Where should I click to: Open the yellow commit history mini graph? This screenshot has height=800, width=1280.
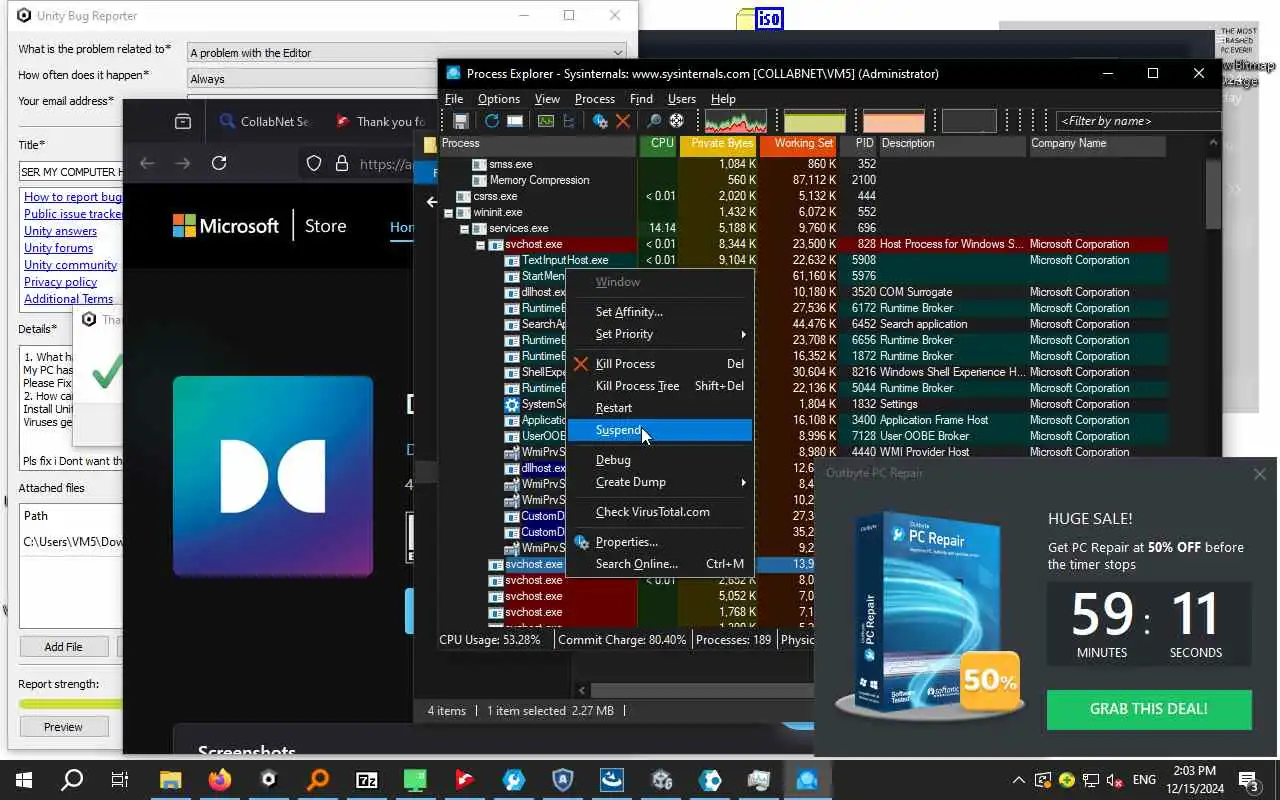click(815, 121)
